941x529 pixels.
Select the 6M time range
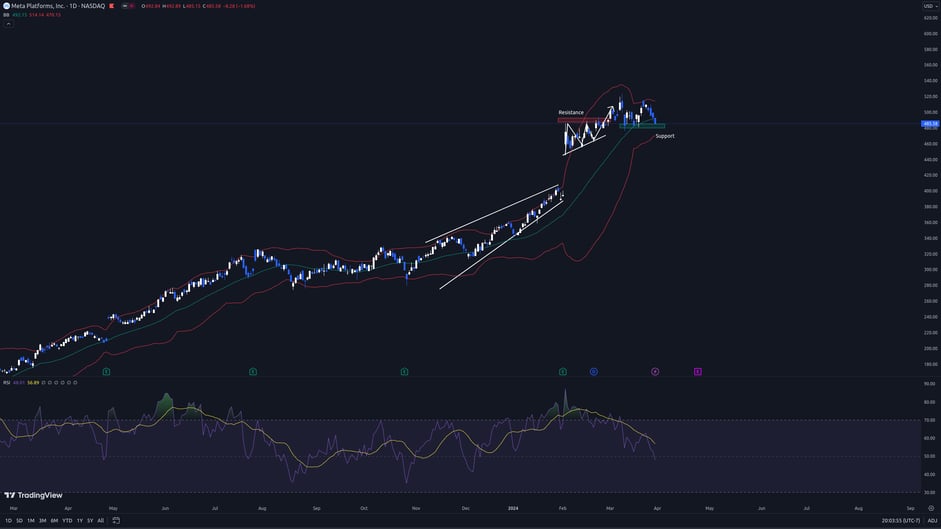pos(54,521)
